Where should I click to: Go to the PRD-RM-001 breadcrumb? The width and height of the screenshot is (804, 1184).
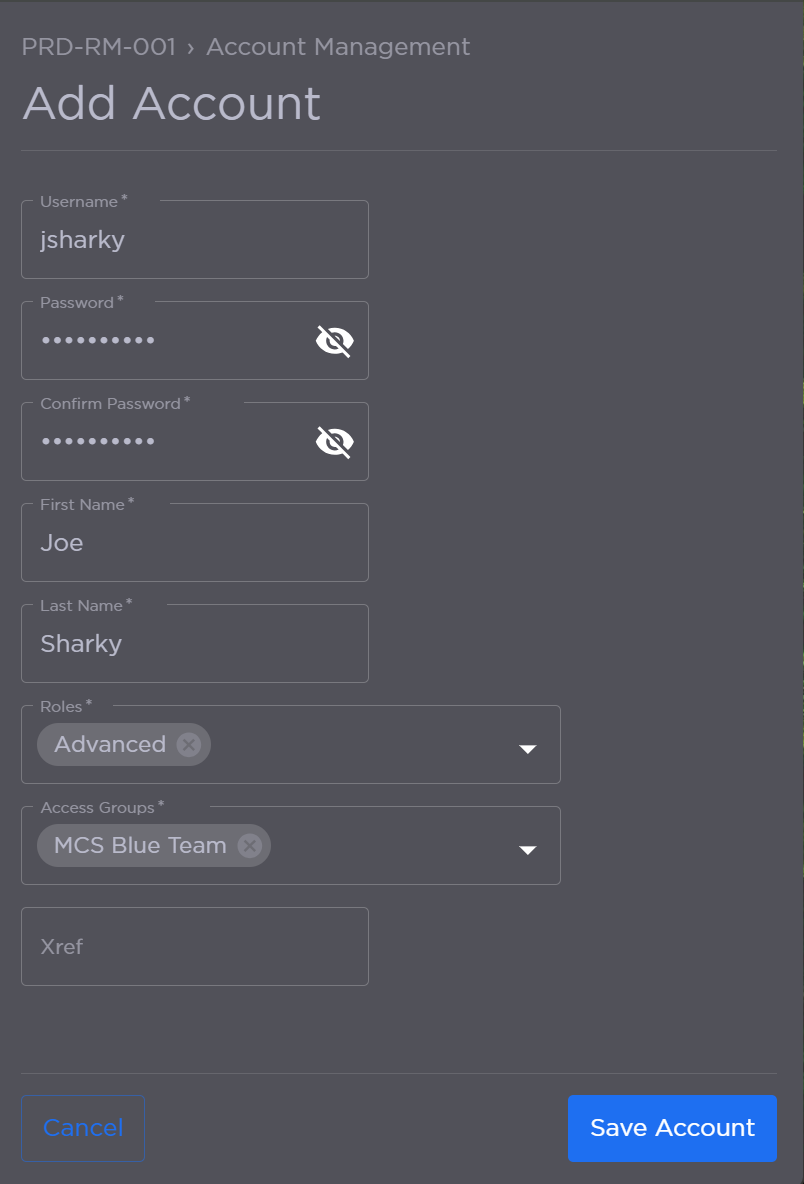(x=98, y=47)
